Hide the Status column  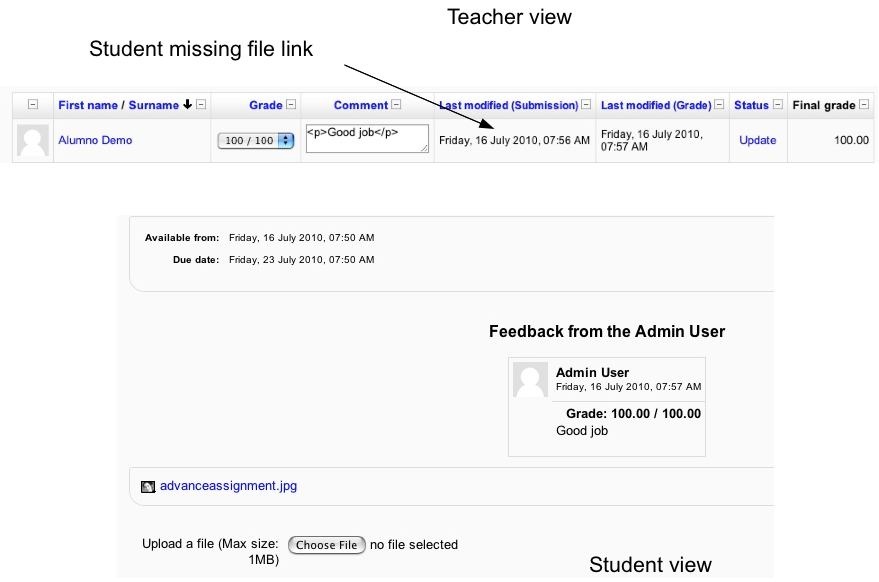[778, 104]
